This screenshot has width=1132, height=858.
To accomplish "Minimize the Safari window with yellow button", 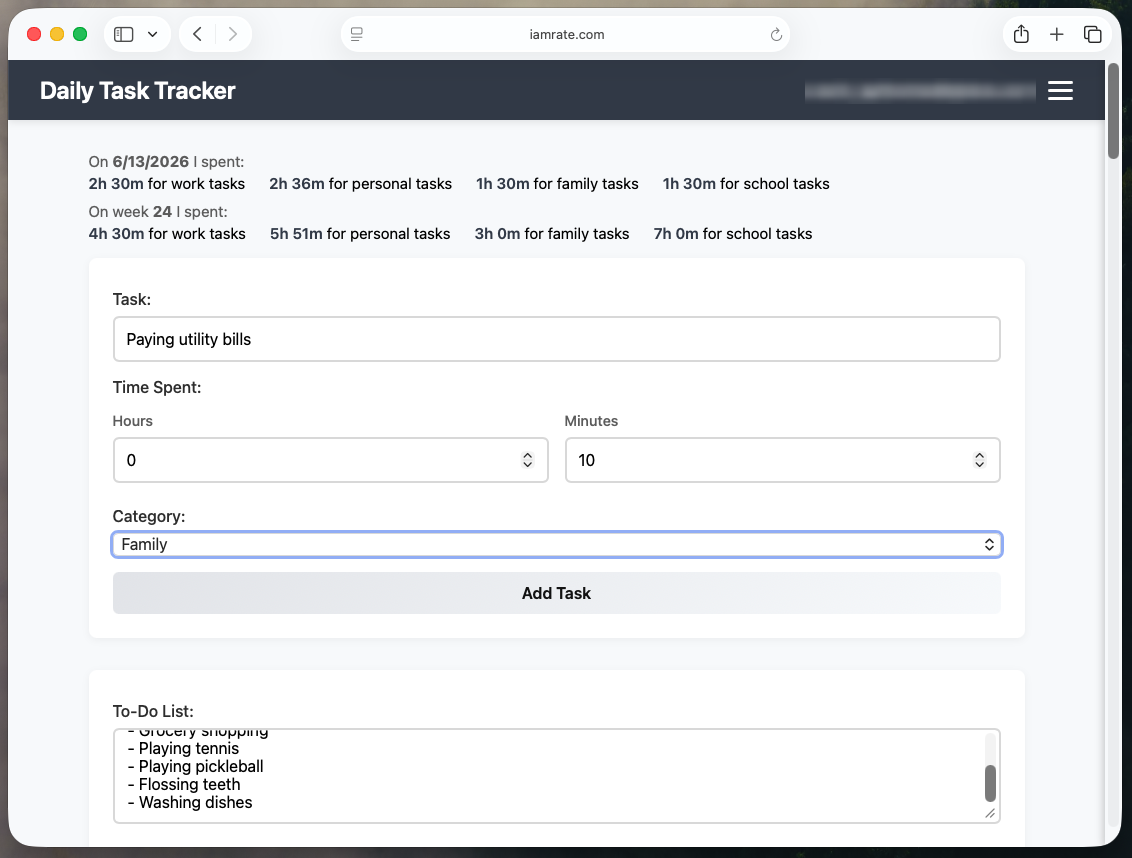I will coord(57,34).
